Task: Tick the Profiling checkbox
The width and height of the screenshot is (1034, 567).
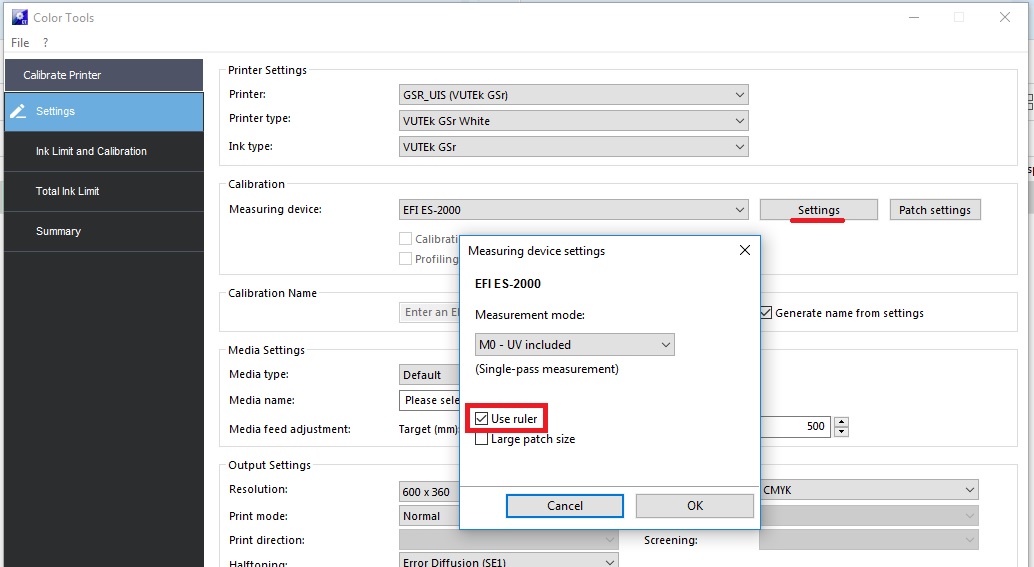Action: (x=406, y=258)
